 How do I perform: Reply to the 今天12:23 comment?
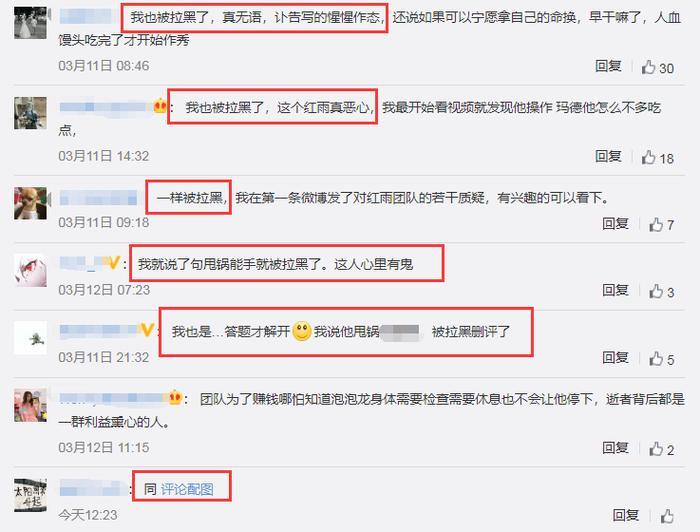pos(625,515)
